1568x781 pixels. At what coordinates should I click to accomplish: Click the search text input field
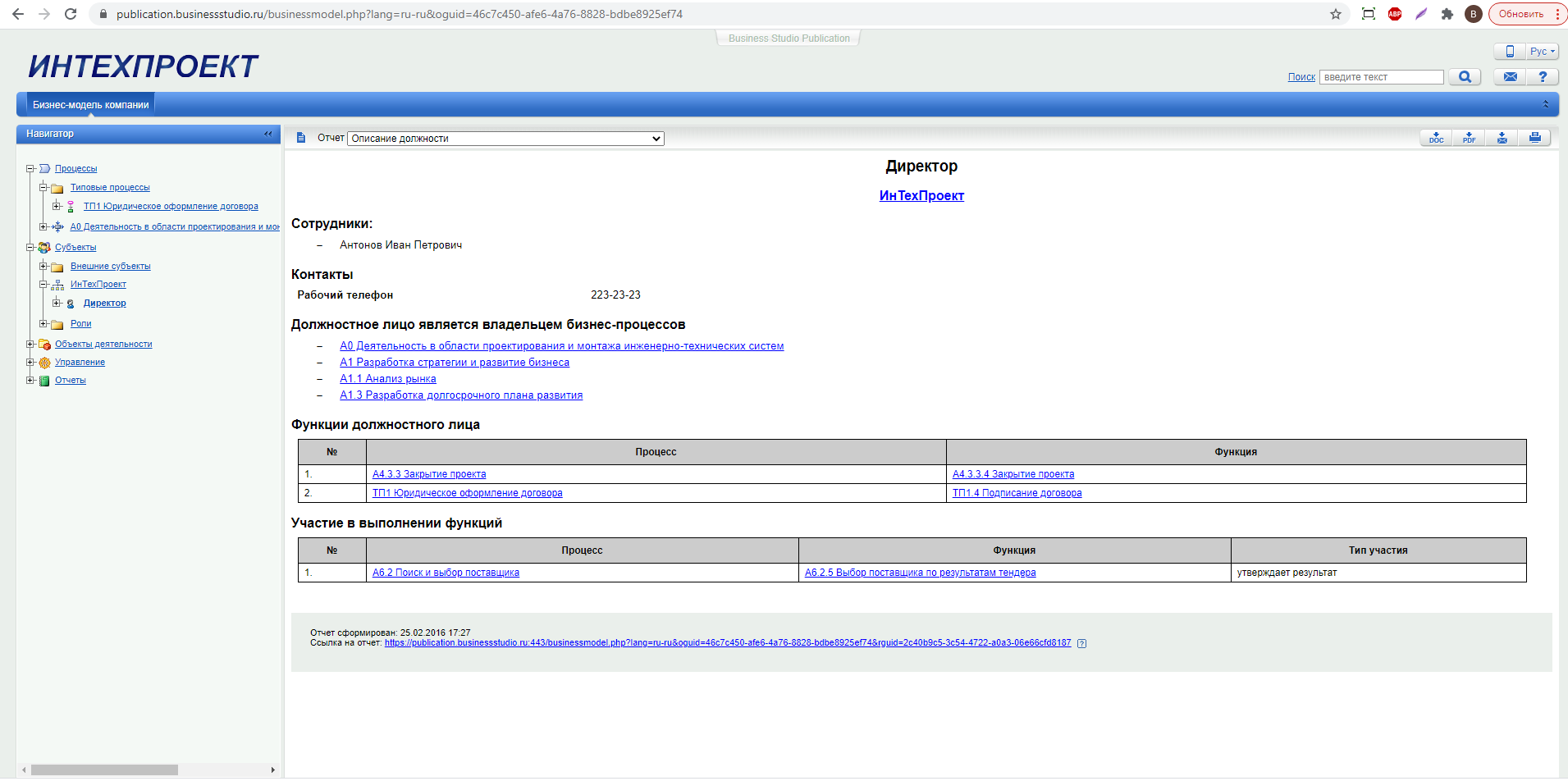1381,77
